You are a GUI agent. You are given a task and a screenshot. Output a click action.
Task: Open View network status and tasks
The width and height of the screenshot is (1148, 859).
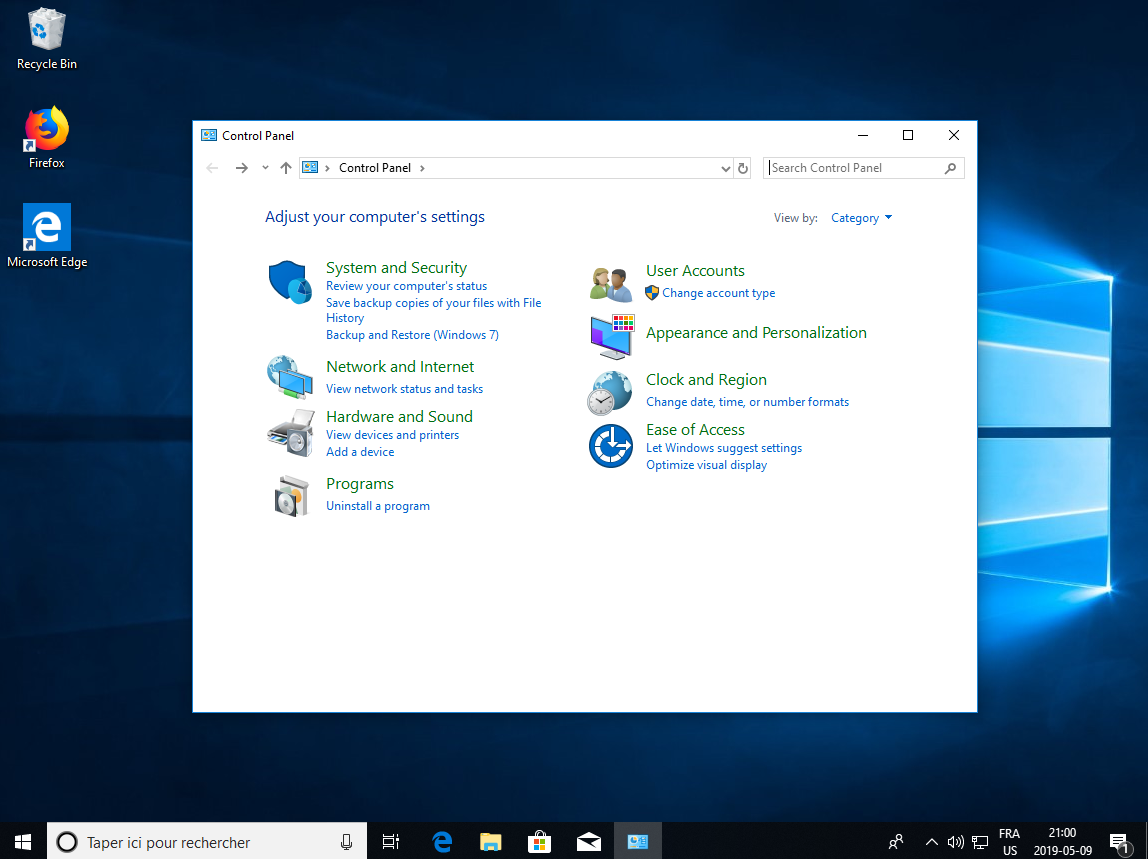[x=404, y=389]
